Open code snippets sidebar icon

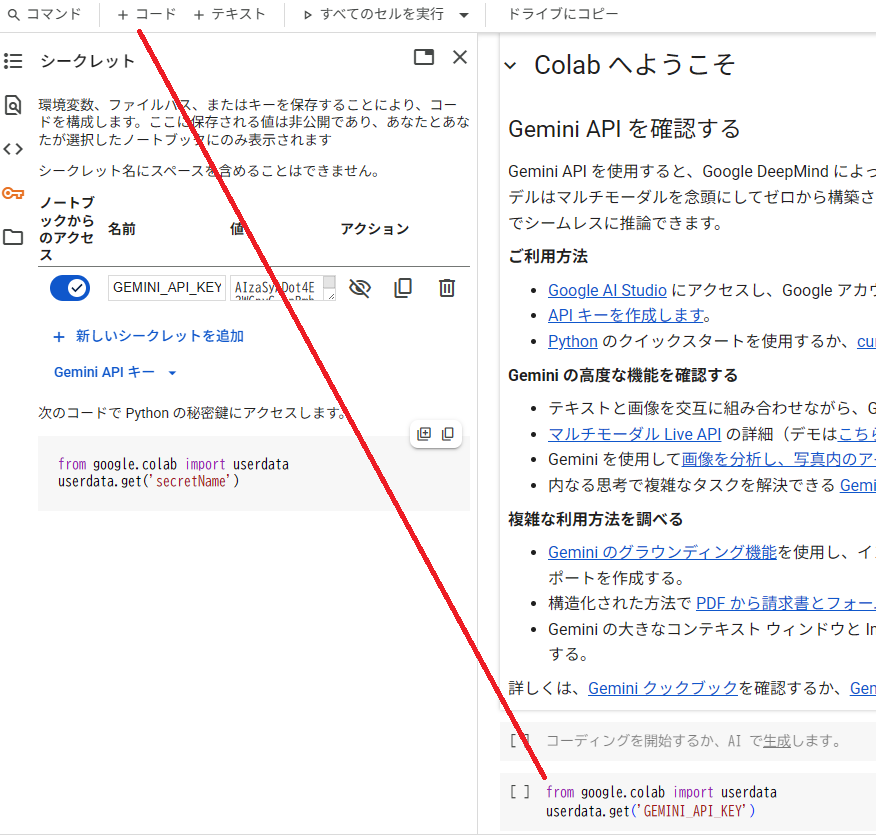[x=13, y=149]
